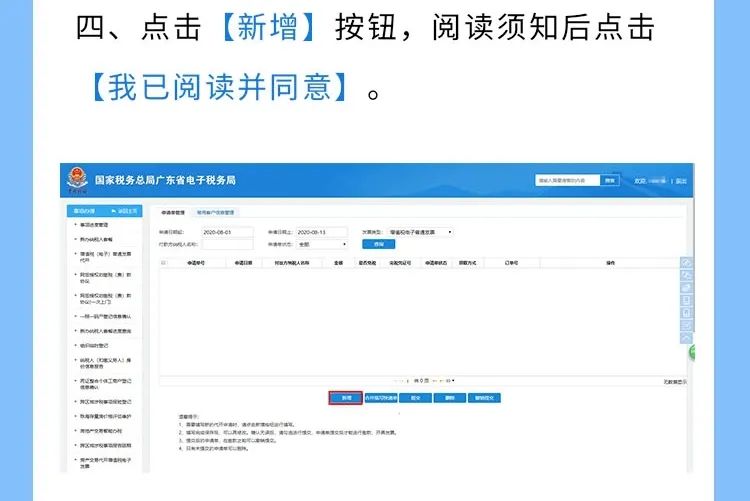Click the return-to-homepage arrow in sidebar header
This screenshot has width=750, height=501.
point(114,211)
